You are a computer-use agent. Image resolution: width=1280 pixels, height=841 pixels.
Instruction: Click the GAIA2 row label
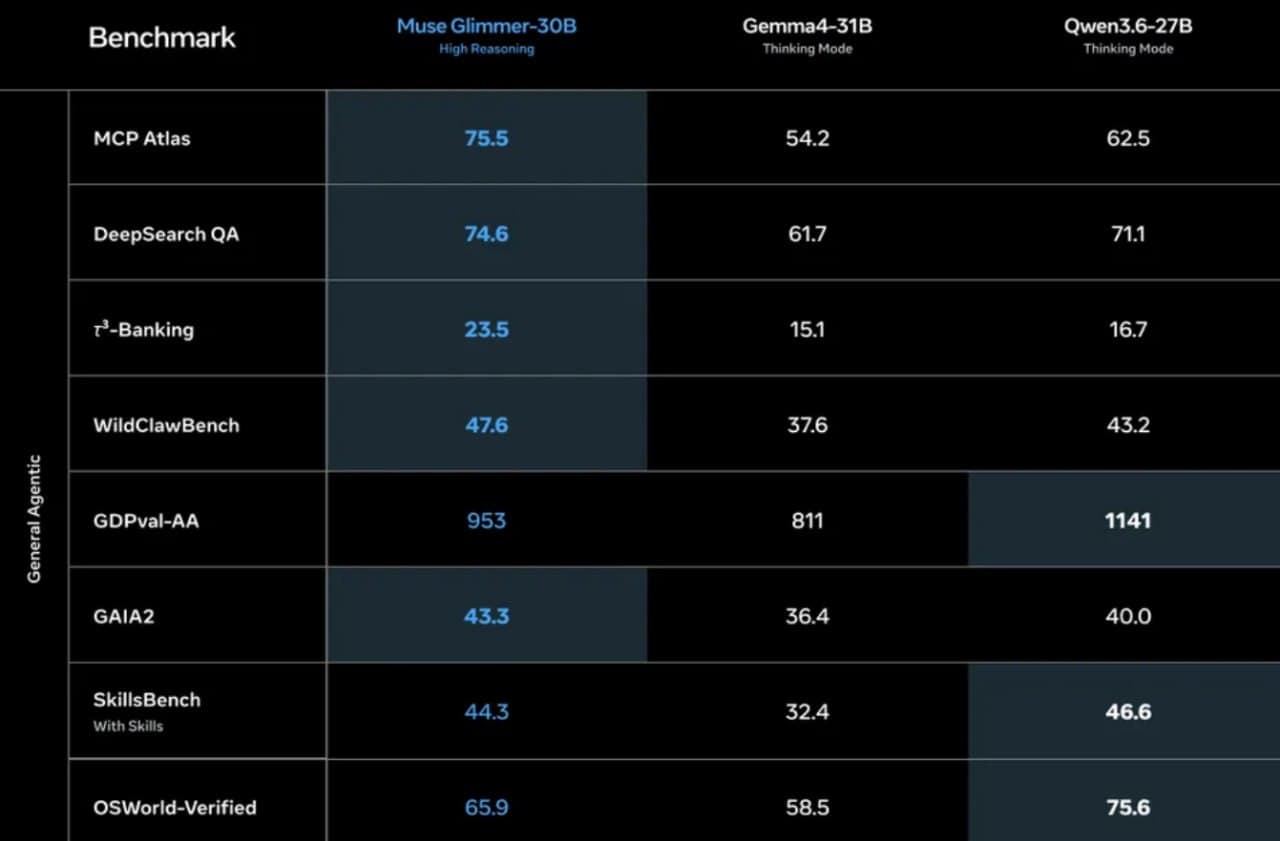(x=124, y=617)
